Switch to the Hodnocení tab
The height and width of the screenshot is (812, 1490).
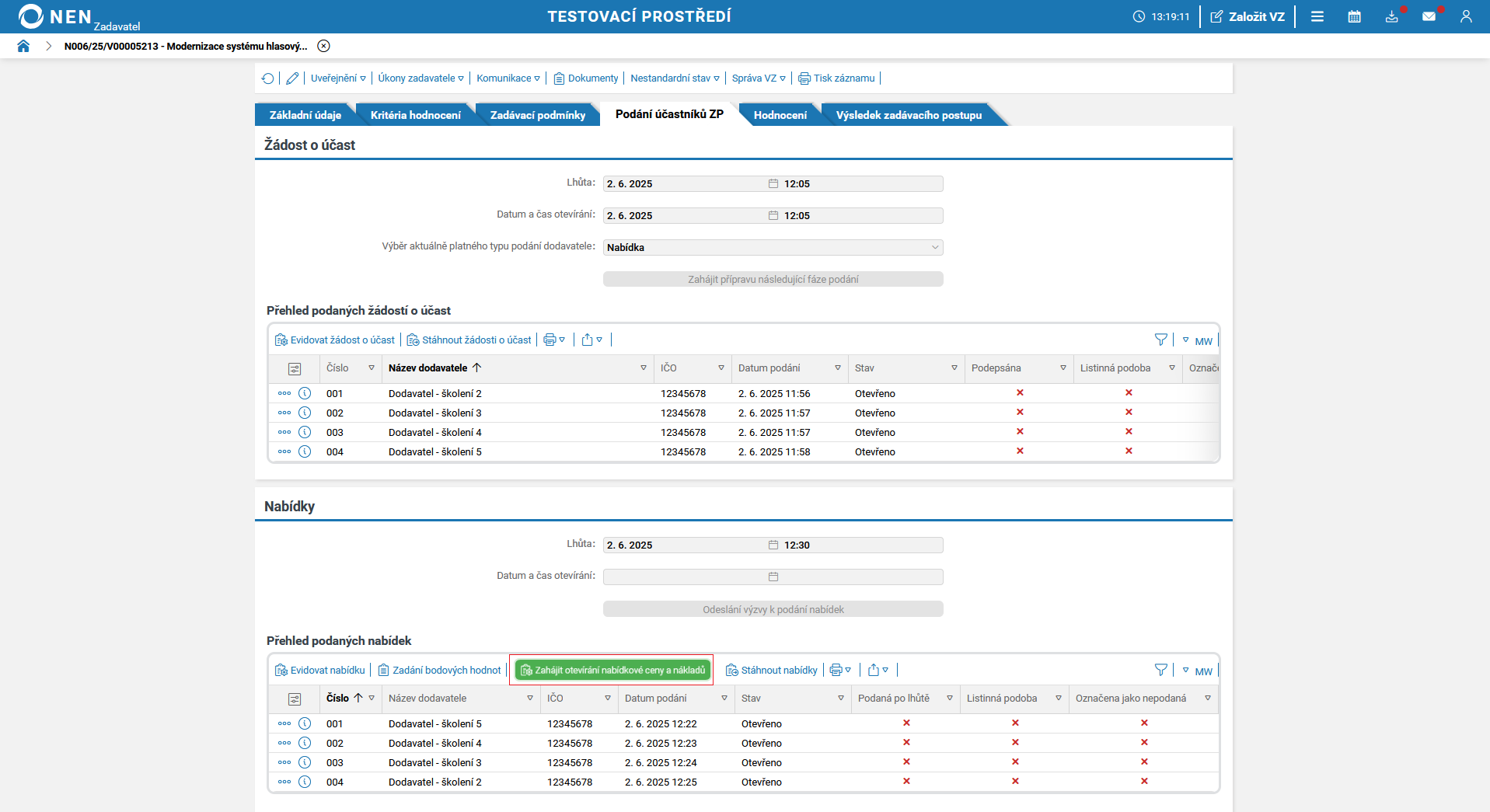(780, 115)
